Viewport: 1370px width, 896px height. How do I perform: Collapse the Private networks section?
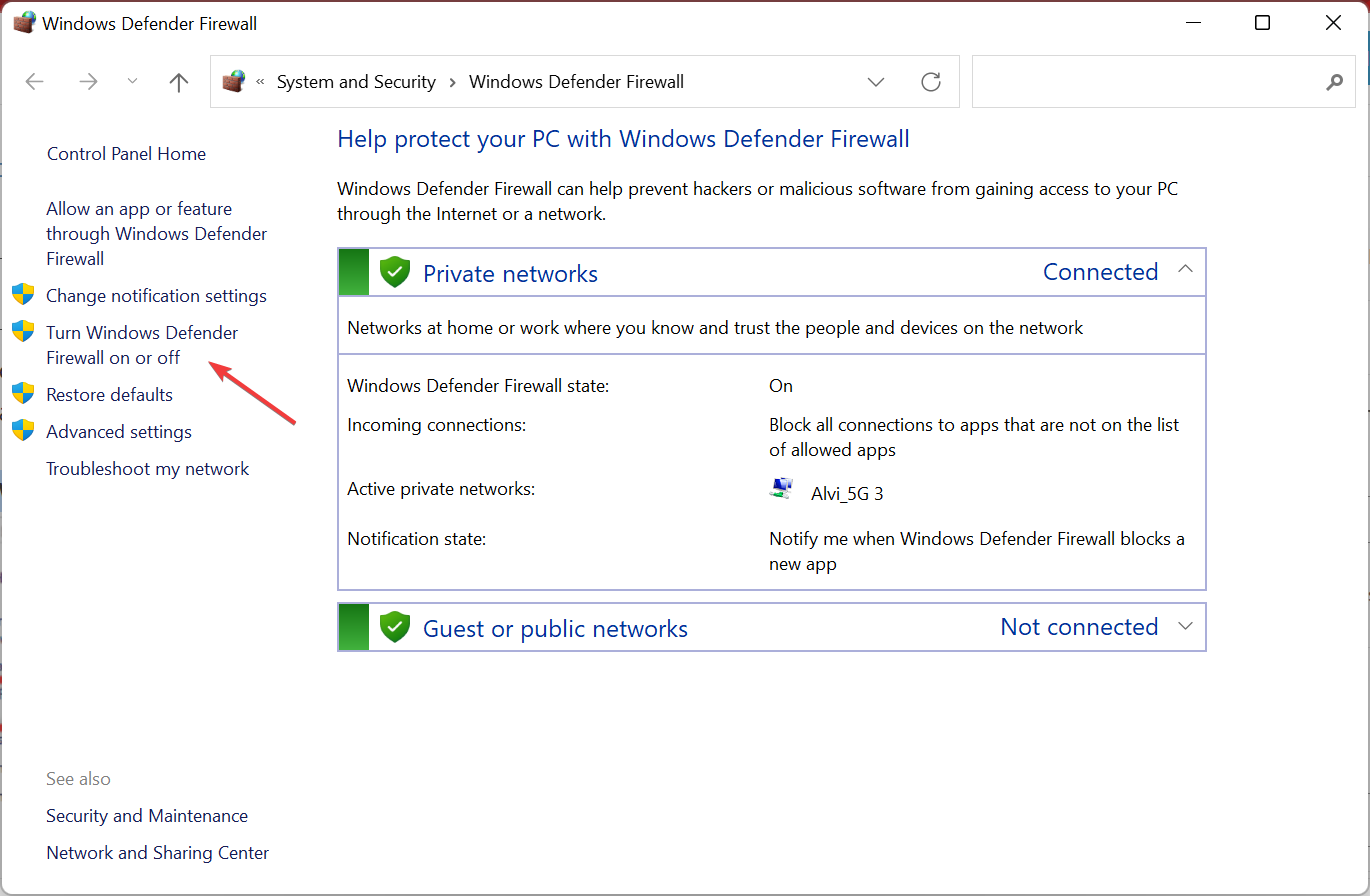1185,269
